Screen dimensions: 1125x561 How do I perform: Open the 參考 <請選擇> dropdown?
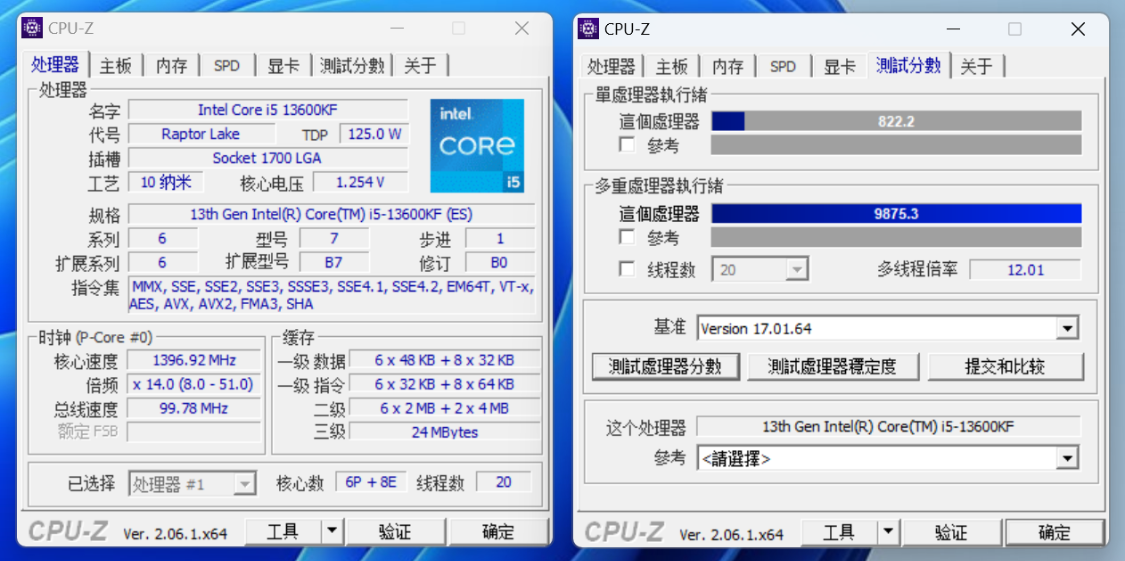888,458
